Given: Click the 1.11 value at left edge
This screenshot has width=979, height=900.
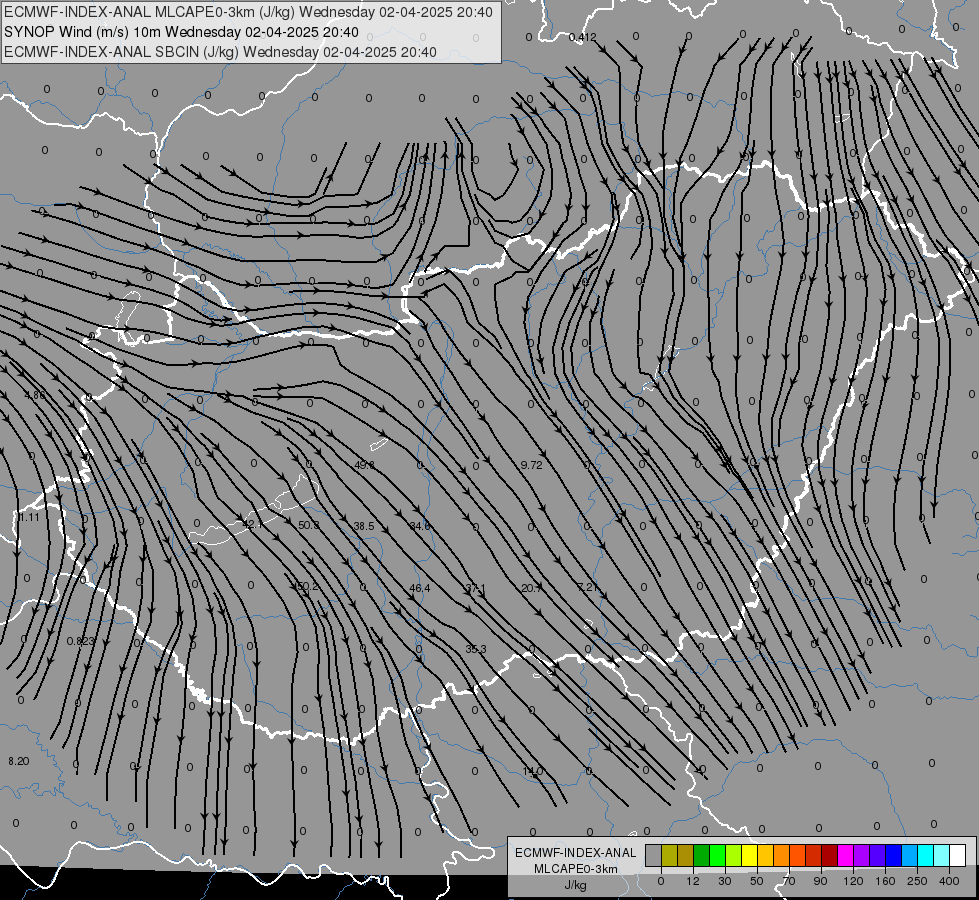Looking at the screenshot, I should click(x=28, y=518).
